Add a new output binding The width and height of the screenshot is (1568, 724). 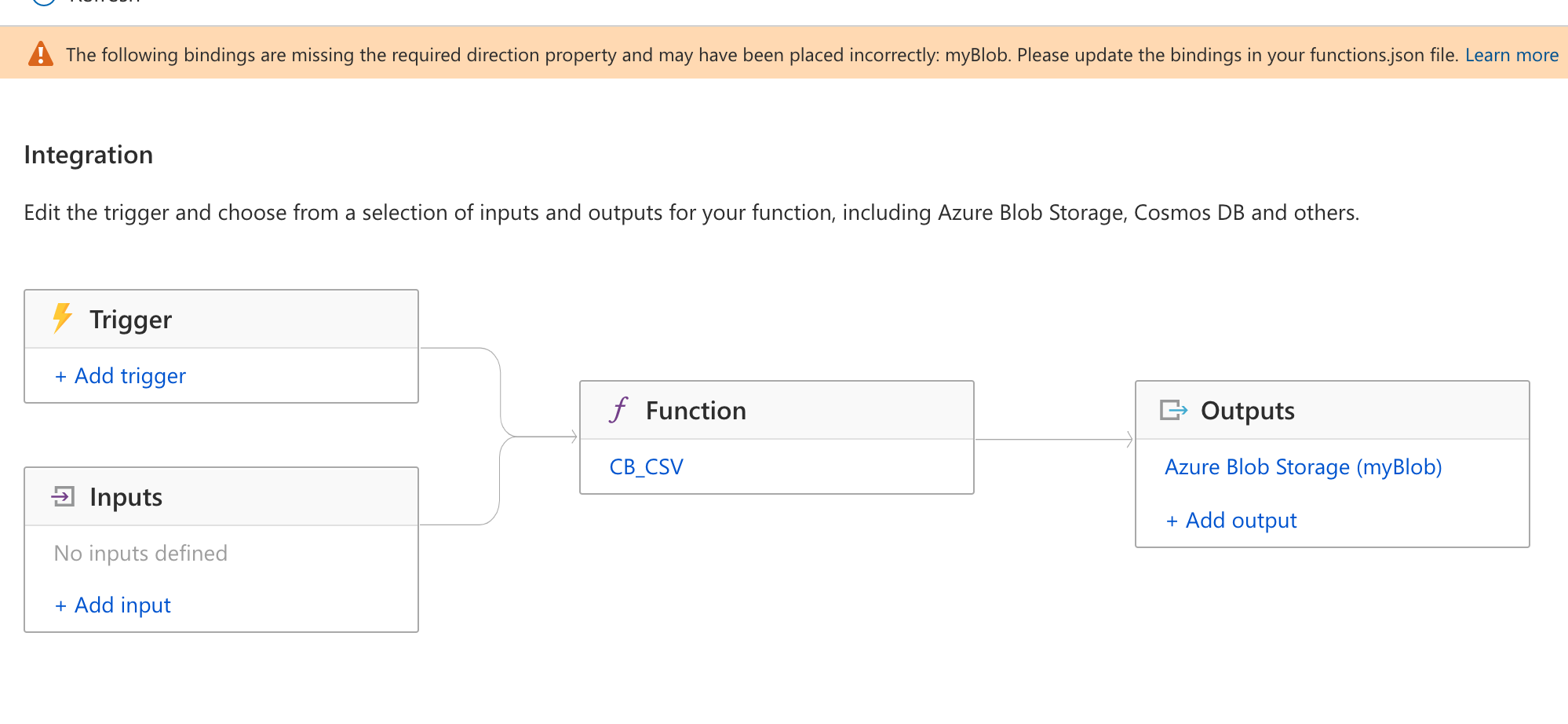point(1231,521)
